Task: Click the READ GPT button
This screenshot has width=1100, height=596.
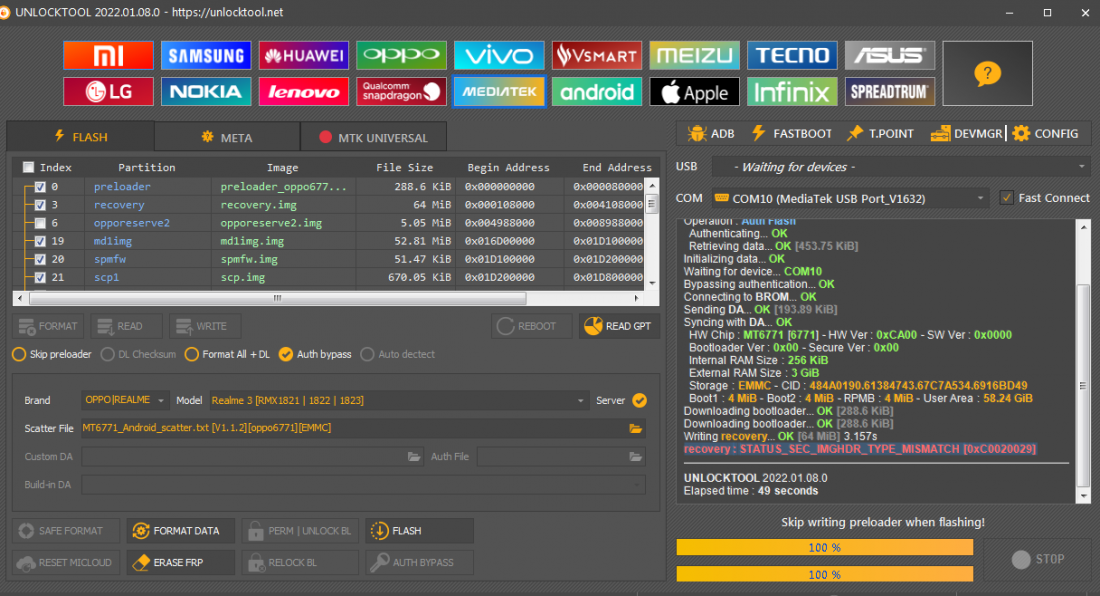Action: [x=619, y=326]
